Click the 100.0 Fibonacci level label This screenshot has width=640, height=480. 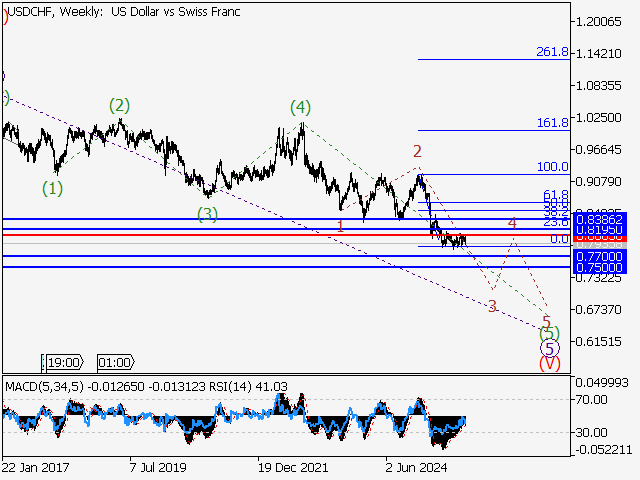click(552, 167)
